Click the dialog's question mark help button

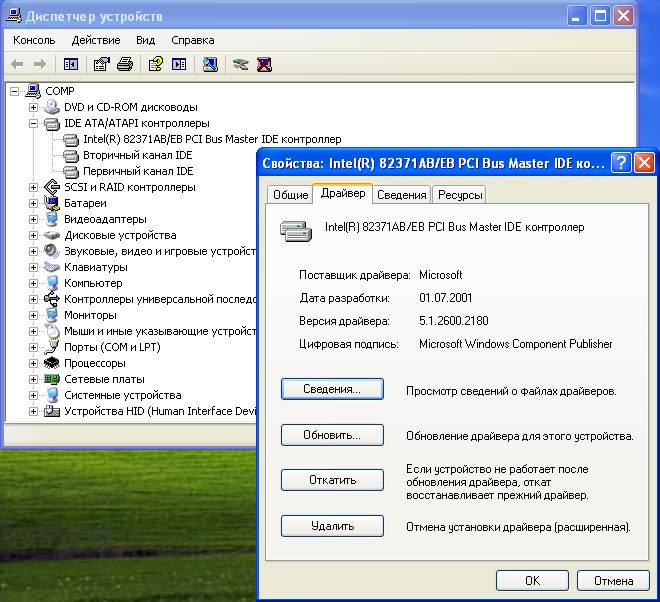tap(620, 163)
